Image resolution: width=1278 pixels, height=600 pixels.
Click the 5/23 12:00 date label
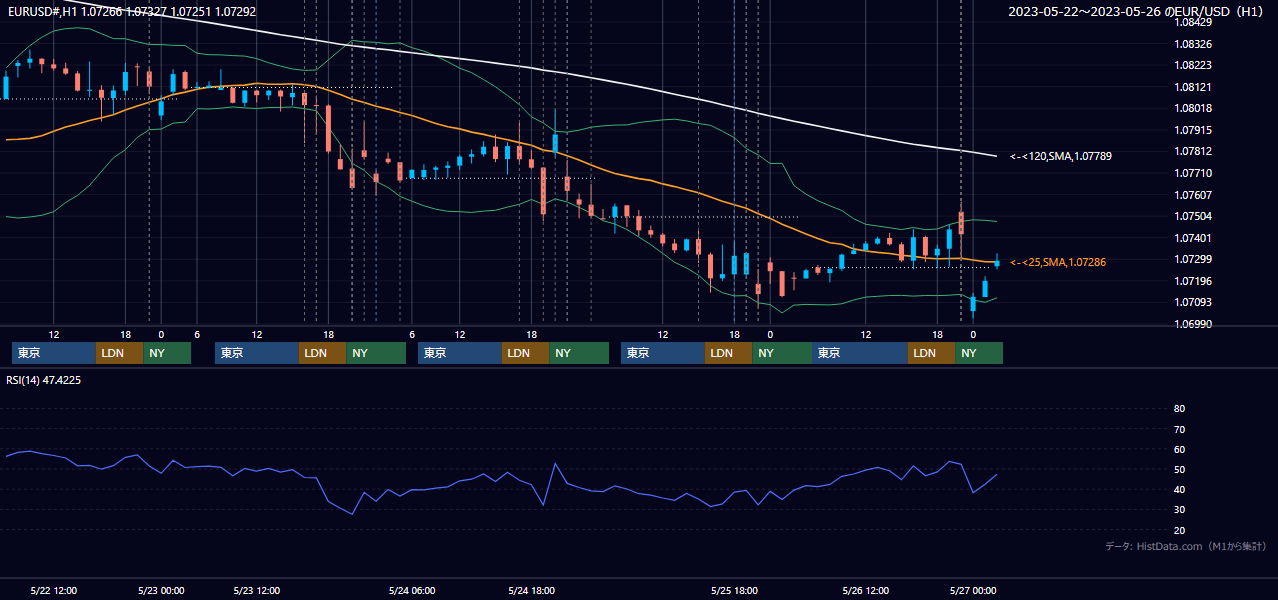pos(256,590)
